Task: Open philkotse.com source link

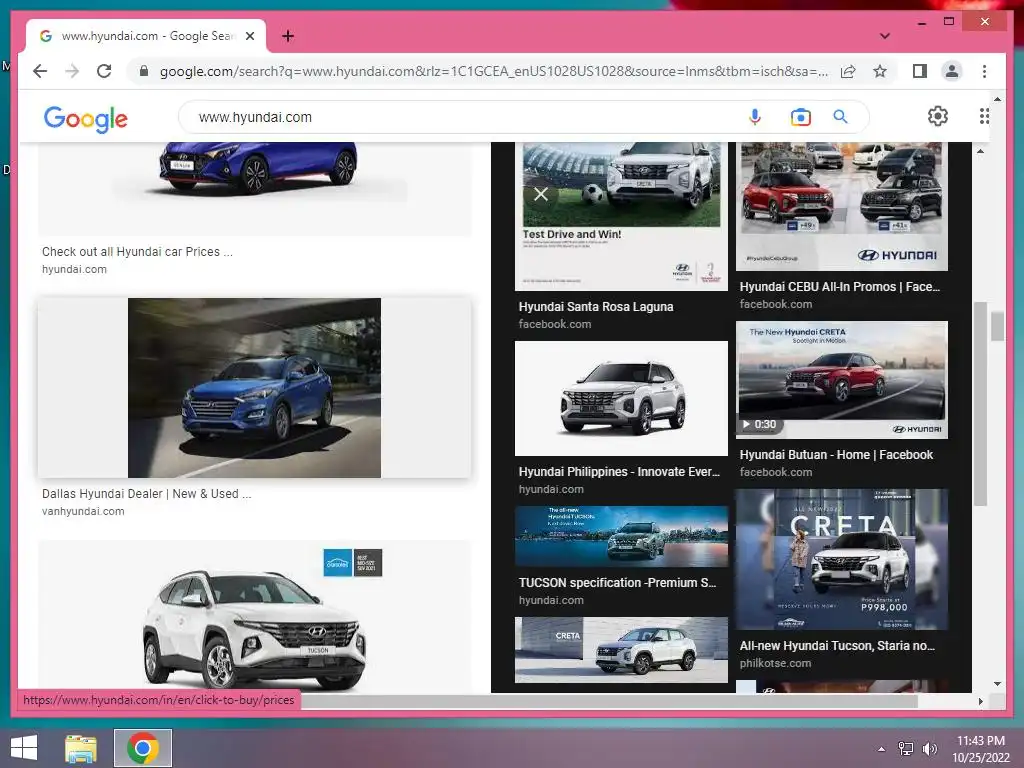Action: pos(775,663)
